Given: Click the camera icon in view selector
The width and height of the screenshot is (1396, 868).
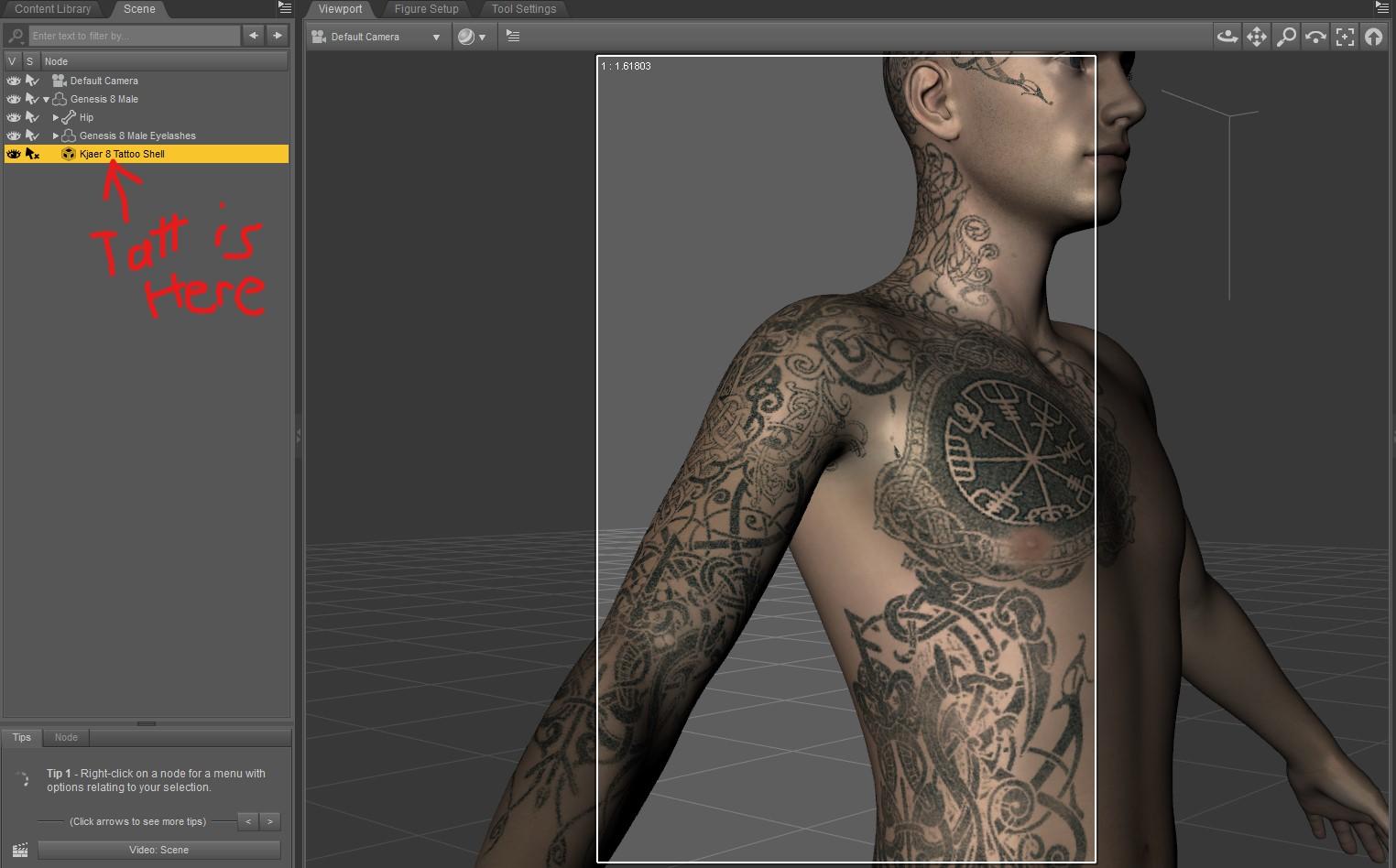Looking at the screenshot, I should [319, 37].
